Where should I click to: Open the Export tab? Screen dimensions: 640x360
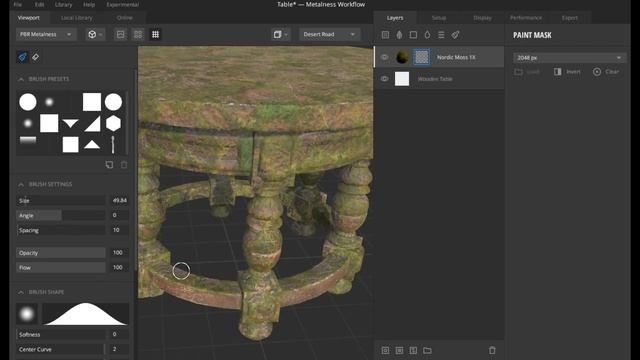coord(569,18)
